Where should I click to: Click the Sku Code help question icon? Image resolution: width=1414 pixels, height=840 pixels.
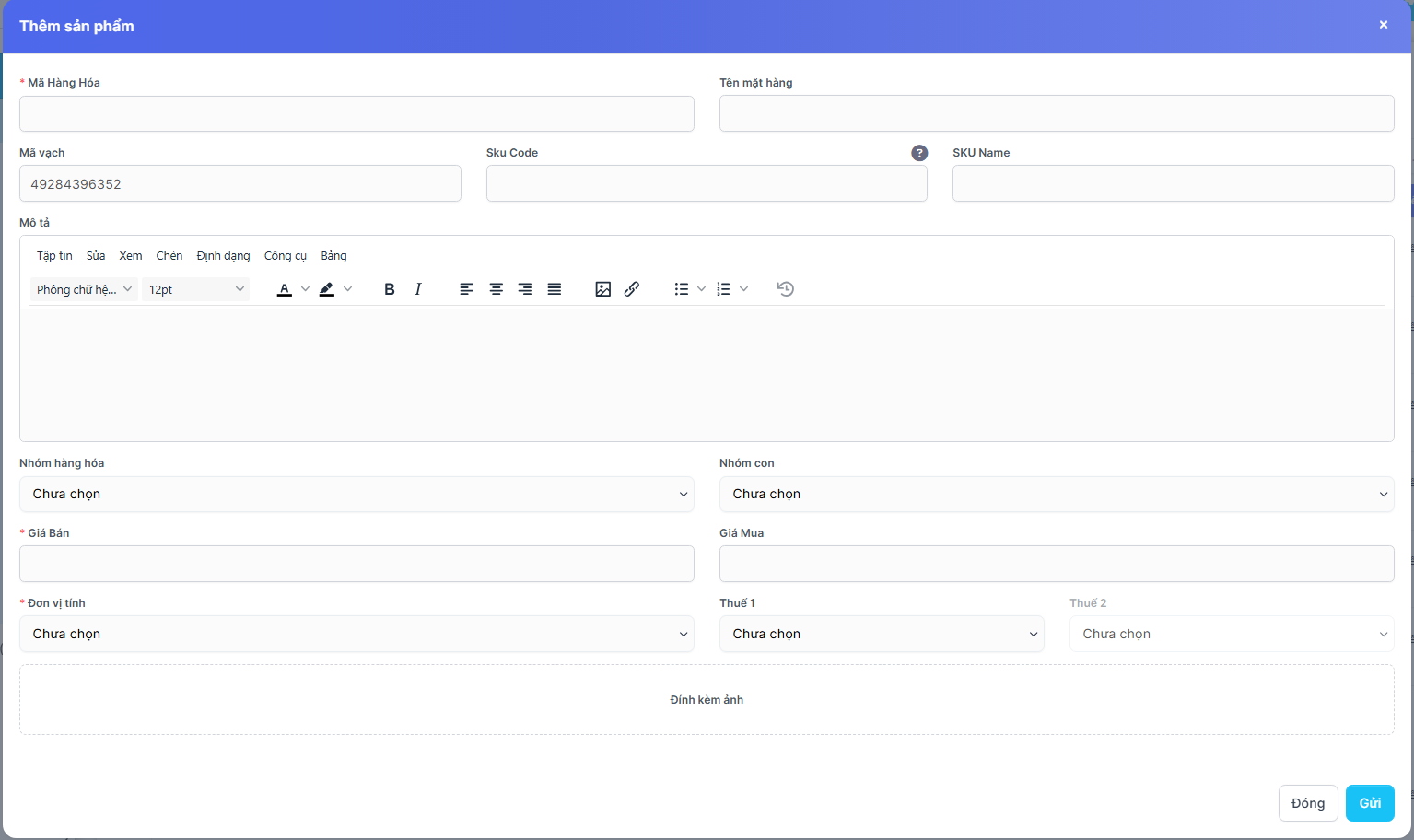point(919,153)
